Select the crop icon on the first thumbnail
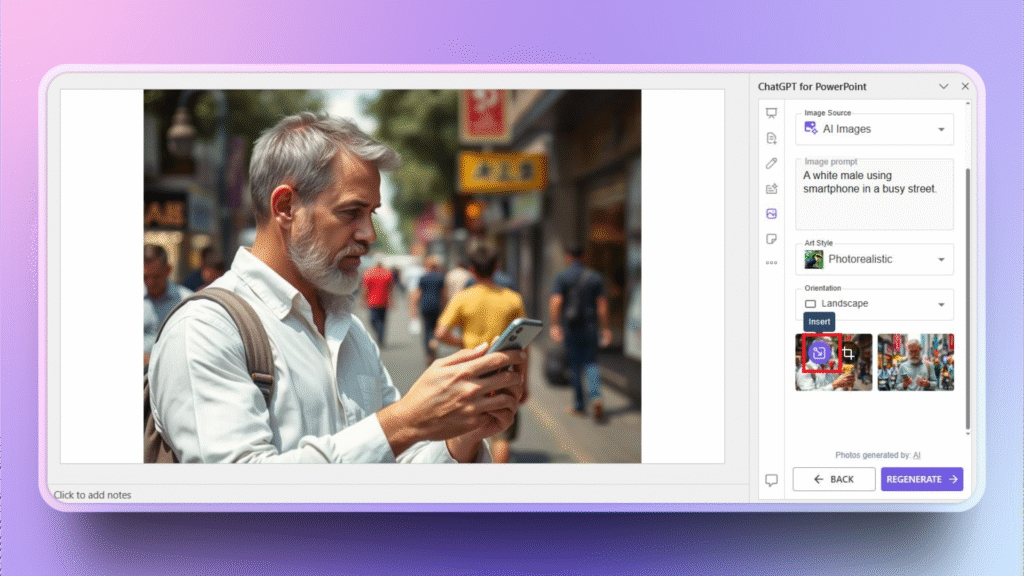1024x576 pixels. [x=849, y=354]
